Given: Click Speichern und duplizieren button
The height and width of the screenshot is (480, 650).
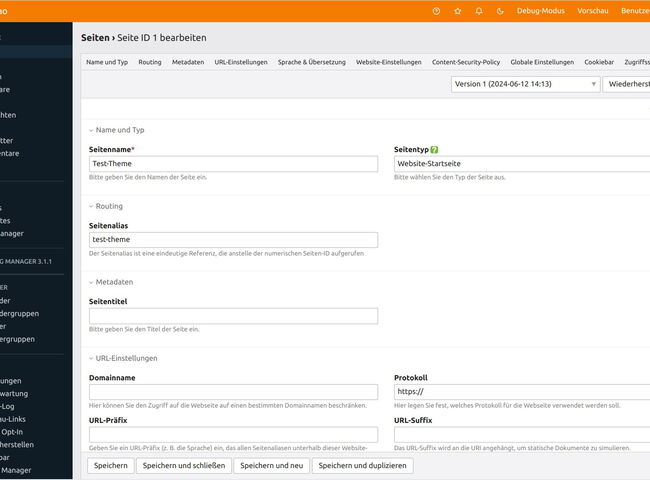Looking at the screenshot, I should (x=362, y=465).
